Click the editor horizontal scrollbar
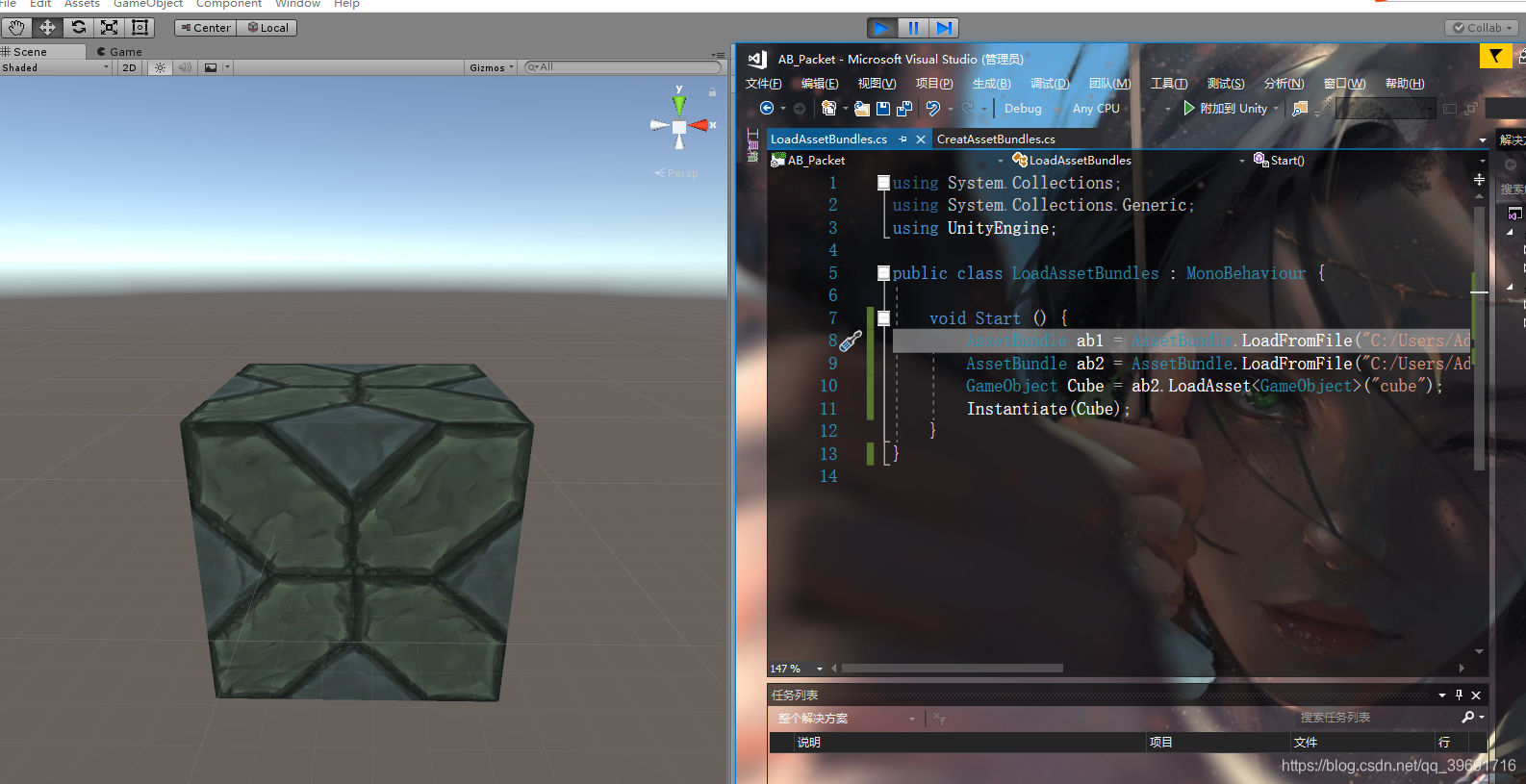1526x784 pixels. click(953, 669)
